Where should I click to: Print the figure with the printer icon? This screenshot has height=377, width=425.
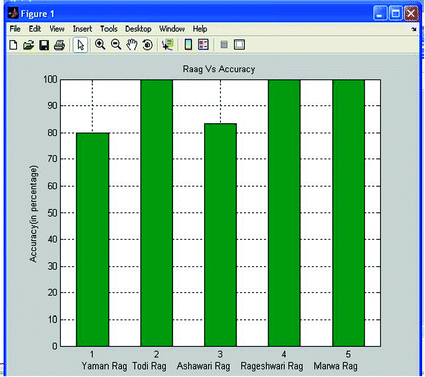pyautogui.click(x=59, y=45)
